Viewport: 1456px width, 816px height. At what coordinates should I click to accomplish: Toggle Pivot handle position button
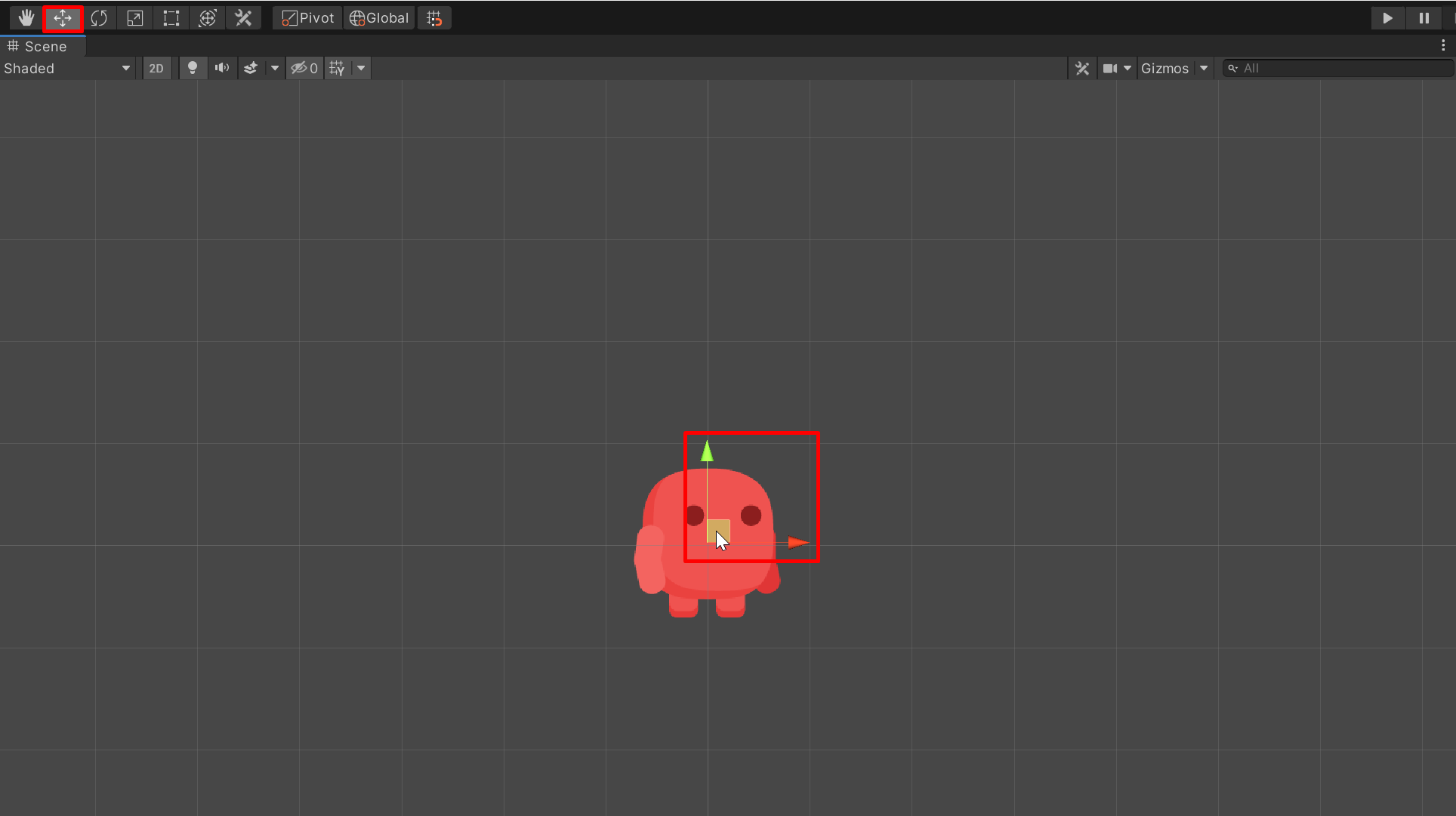[307, 18]
